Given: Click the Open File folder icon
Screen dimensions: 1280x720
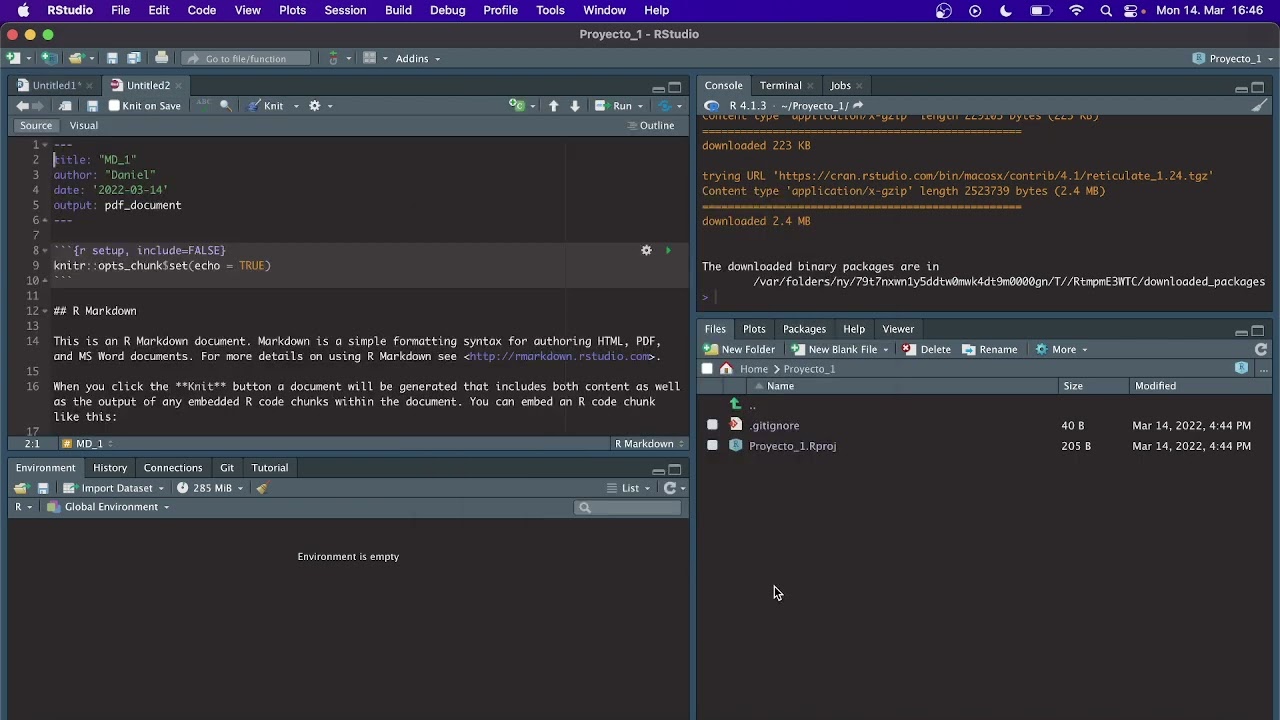Looking at the screenshot, I should pyautogui.click(x=75, y=58).
